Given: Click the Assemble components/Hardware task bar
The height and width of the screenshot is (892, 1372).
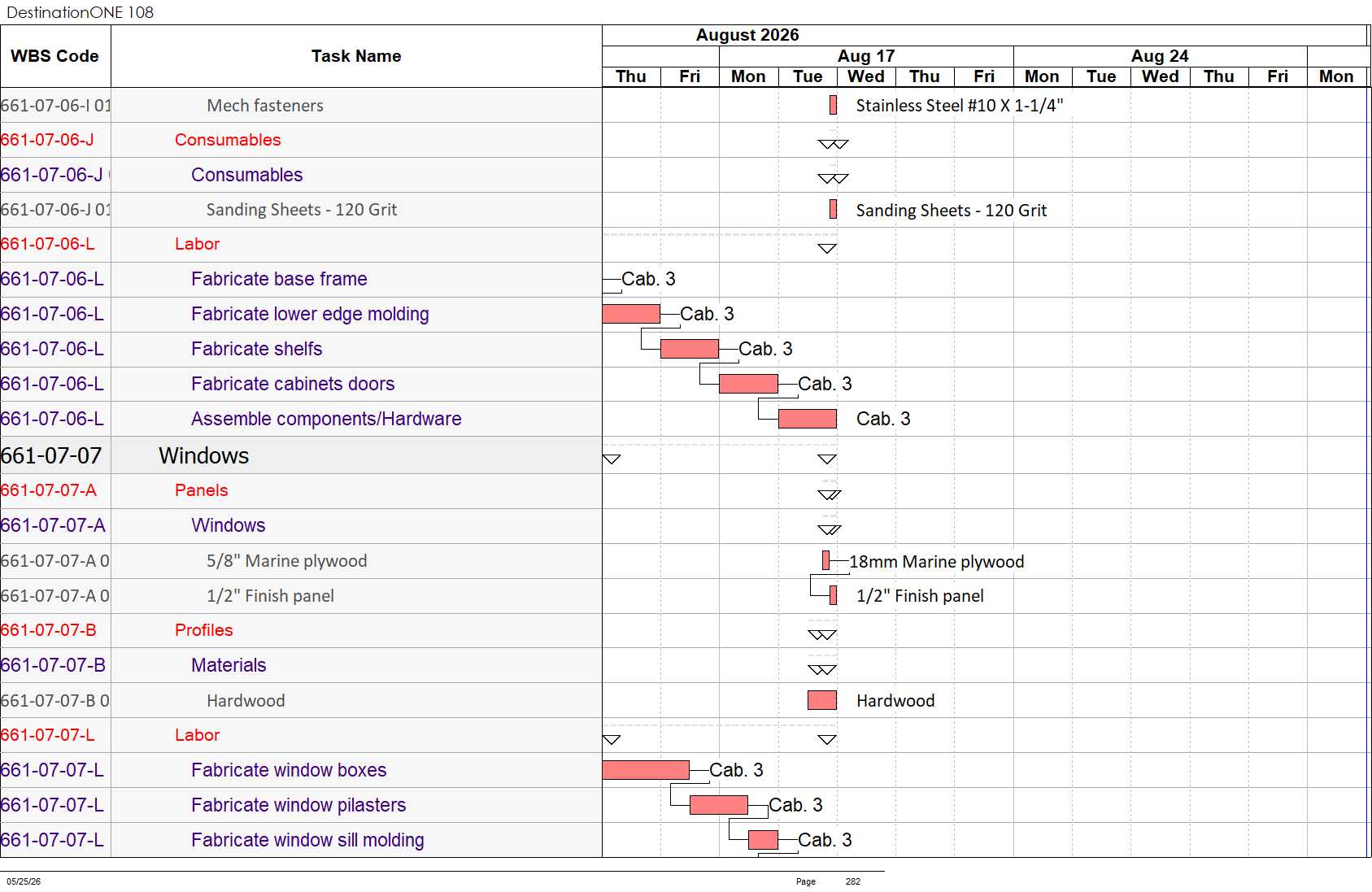Looking at the screenshot, I should [808, 419].
